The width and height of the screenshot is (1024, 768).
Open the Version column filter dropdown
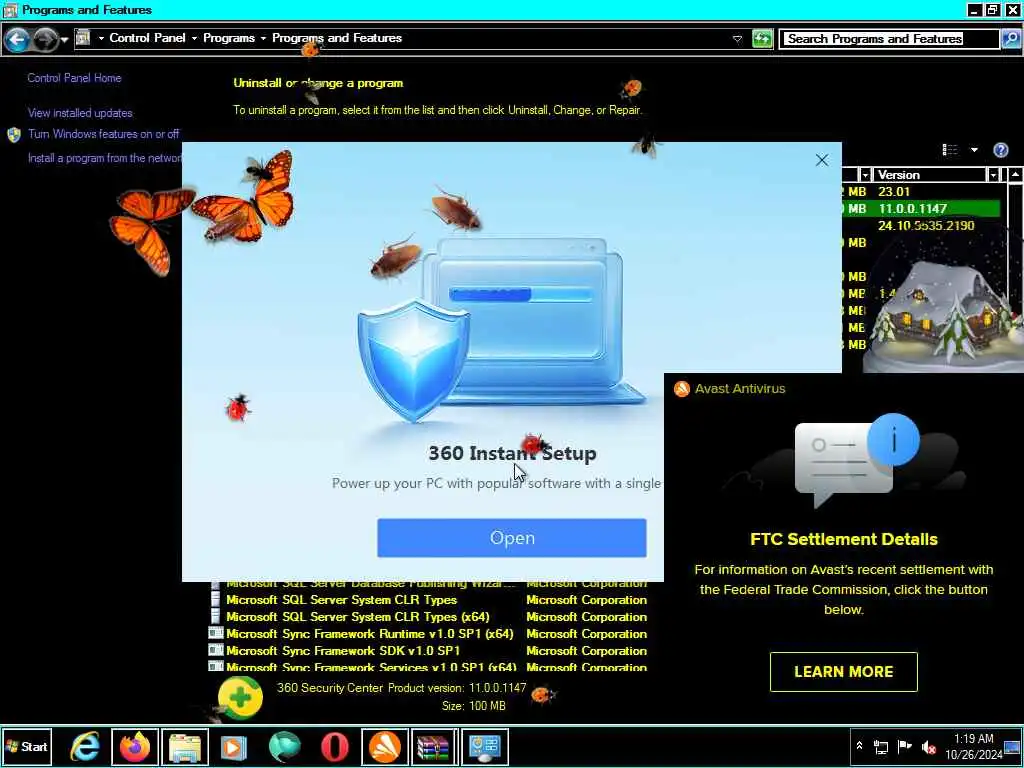(993, 175)
